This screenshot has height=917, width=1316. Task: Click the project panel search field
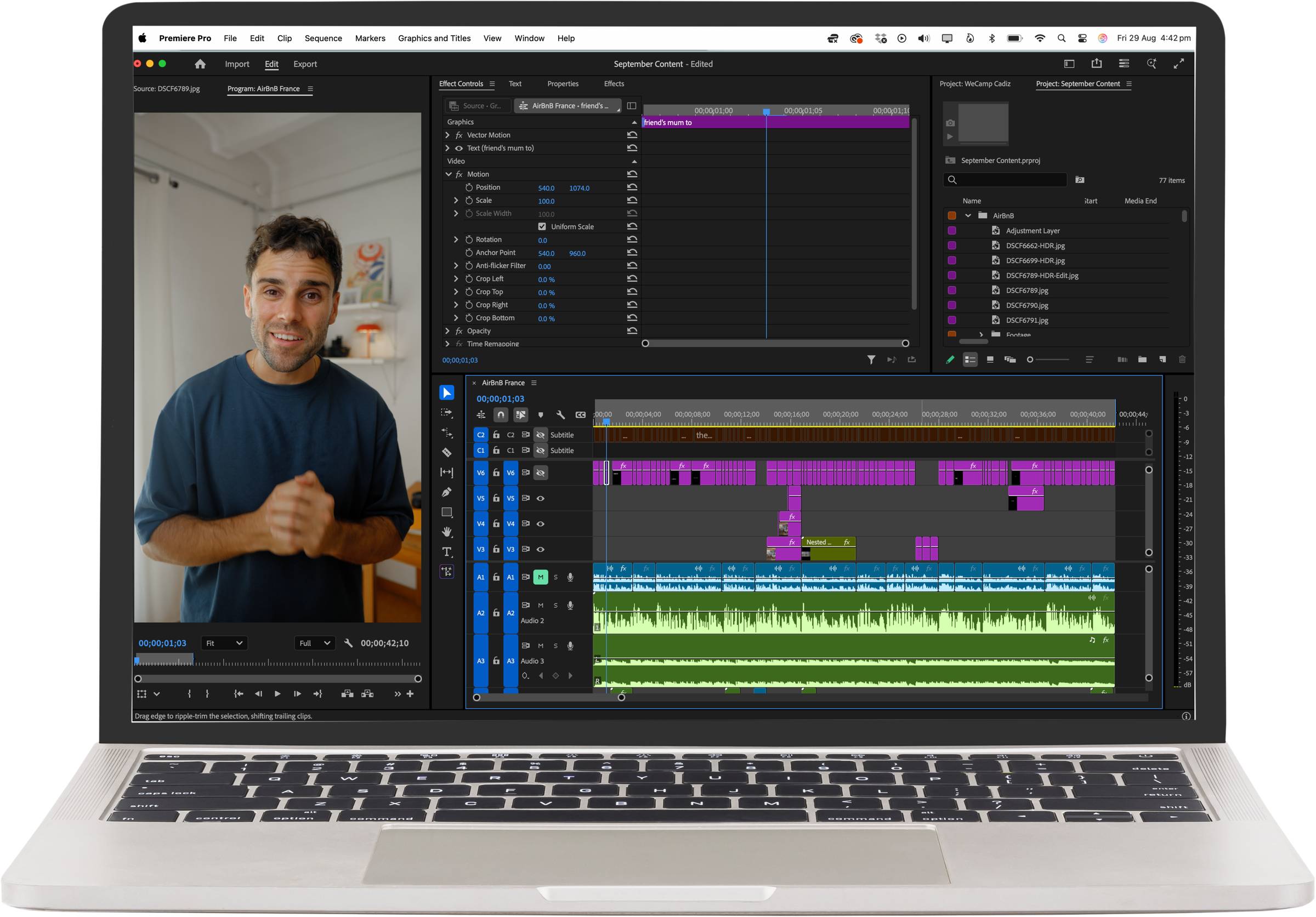click(1005, 179)
